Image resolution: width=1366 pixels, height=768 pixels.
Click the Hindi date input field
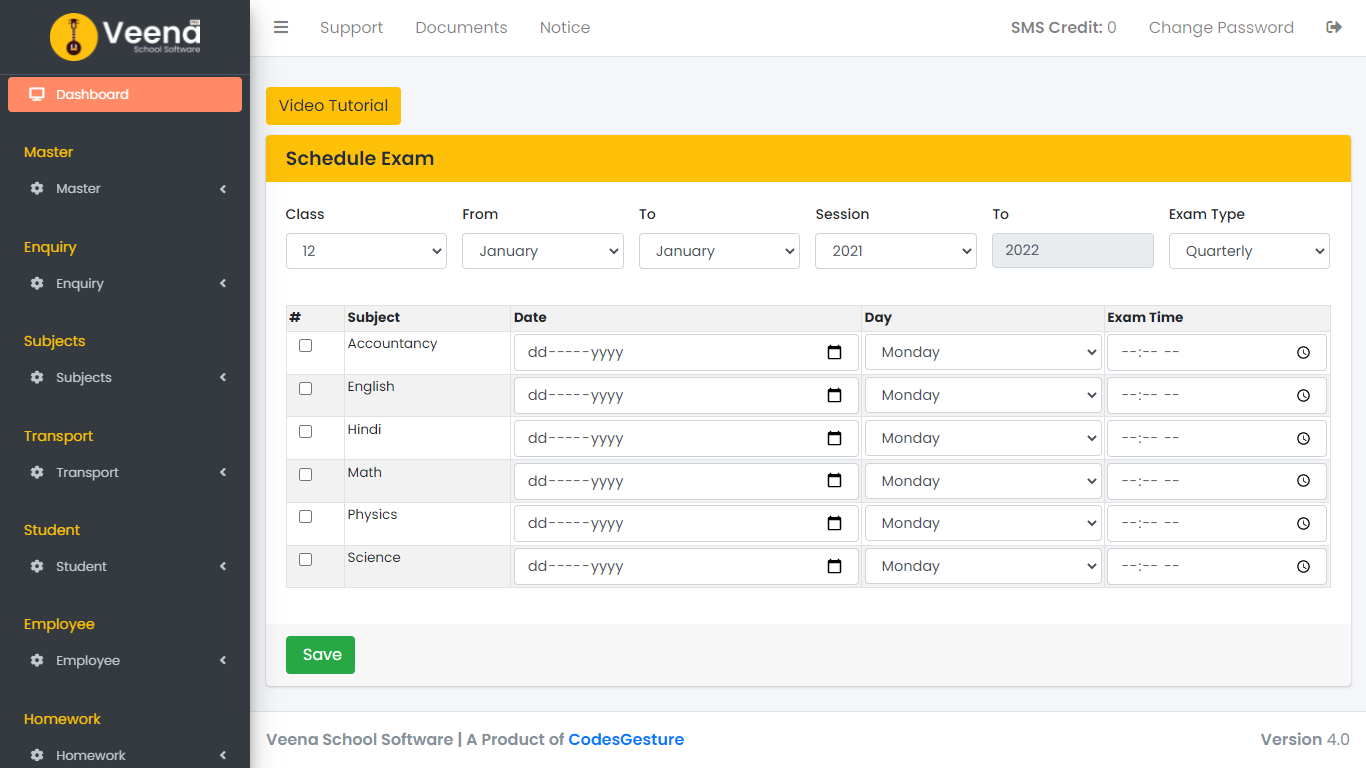pyautogui.click(x=686, y=438)
